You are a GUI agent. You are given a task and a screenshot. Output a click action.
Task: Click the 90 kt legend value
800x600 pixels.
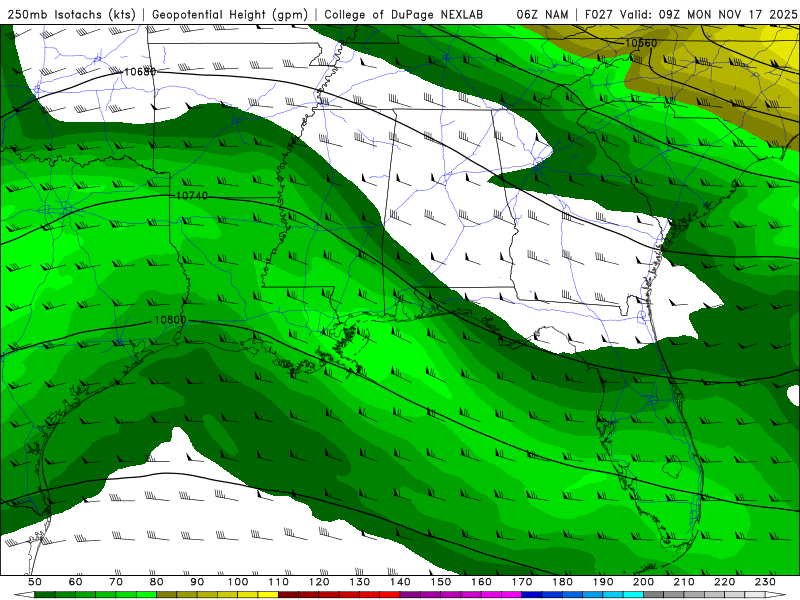click(197, 582)
